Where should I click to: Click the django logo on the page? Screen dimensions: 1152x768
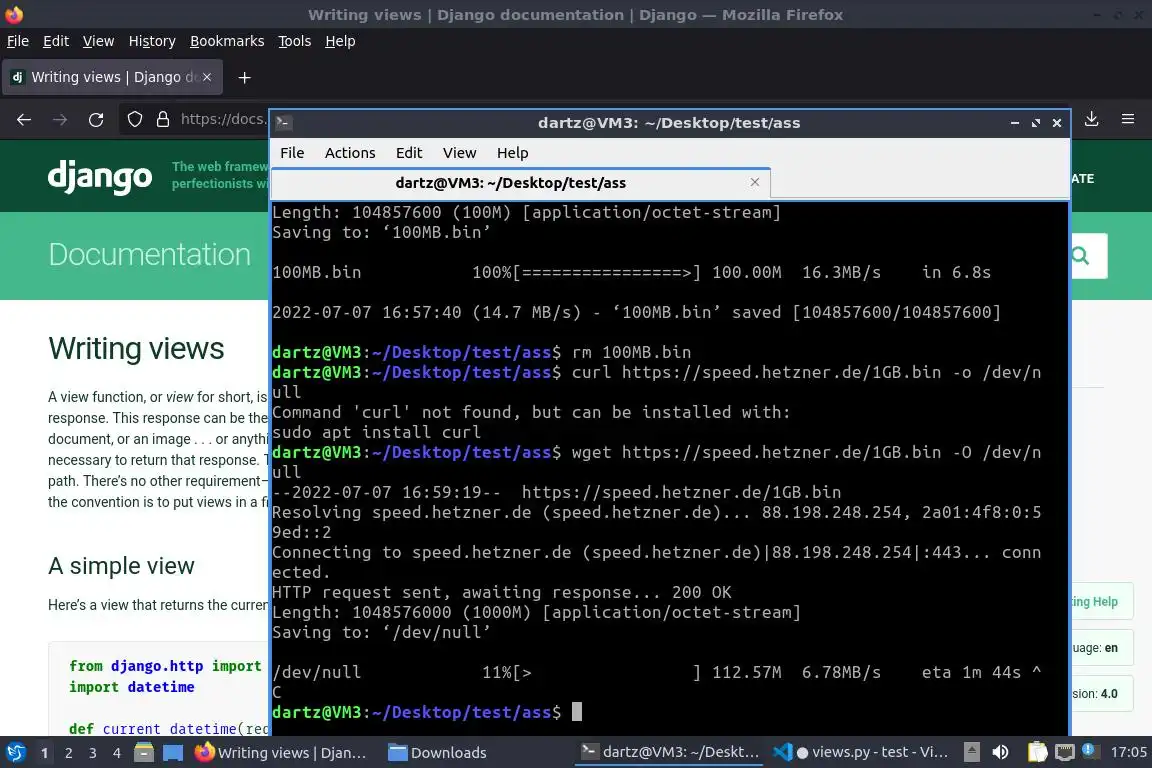100,177
